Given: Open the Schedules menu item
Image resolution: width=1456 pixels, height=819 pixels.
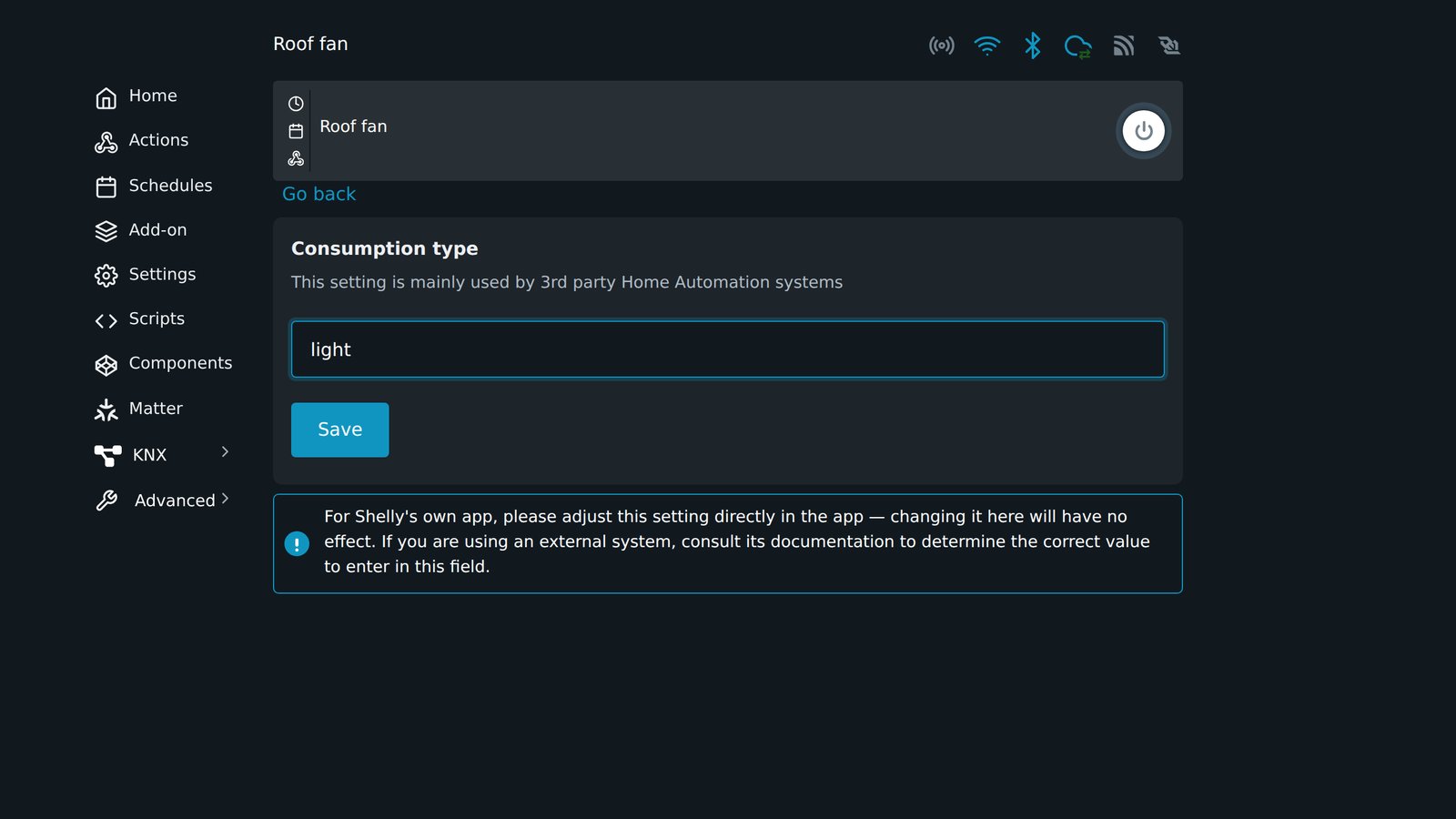Looking at the screenshot, I should (170, 186).
